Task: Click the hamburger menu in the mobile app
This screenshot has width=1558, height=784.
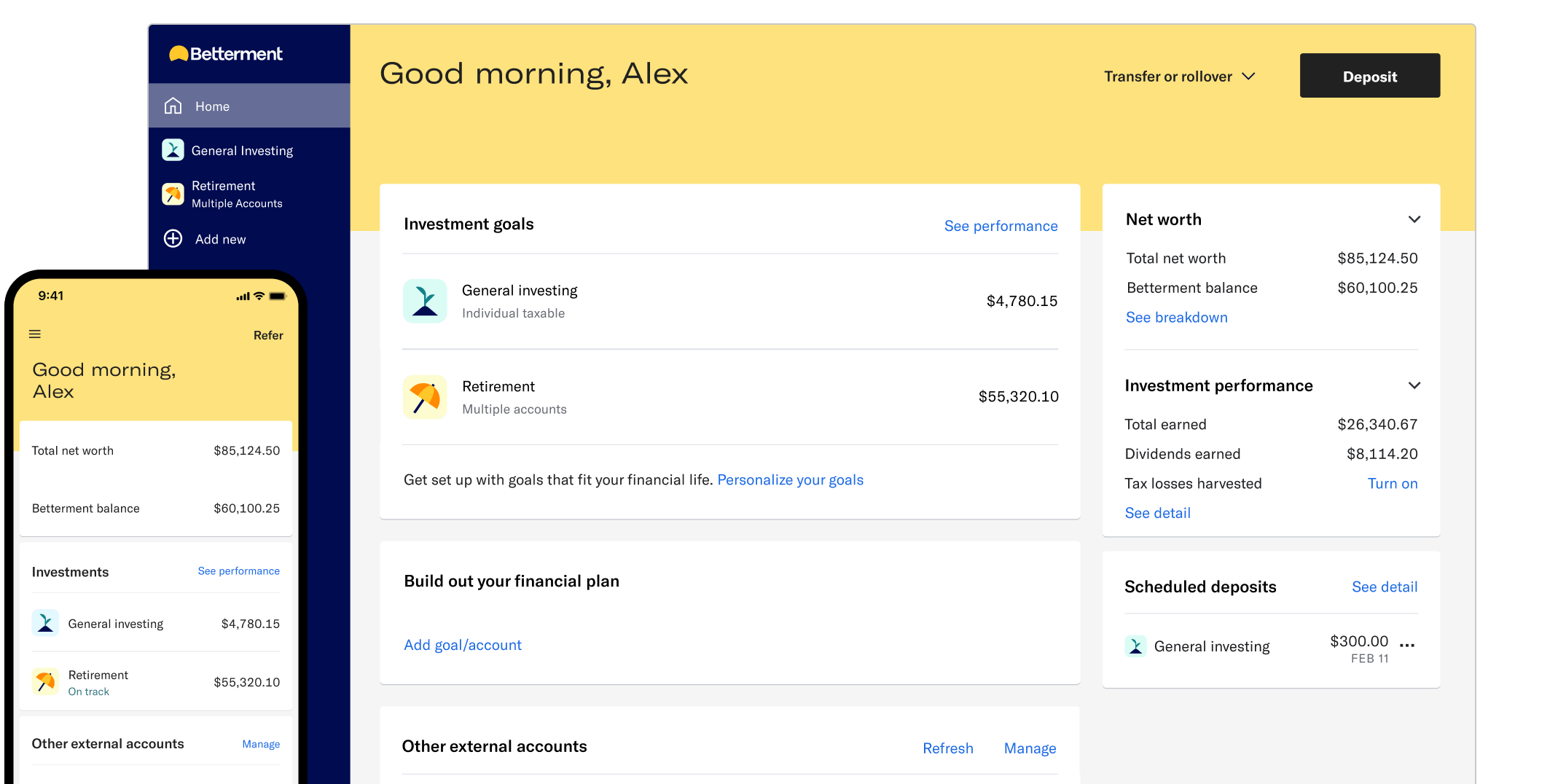Action: [34, 334]
